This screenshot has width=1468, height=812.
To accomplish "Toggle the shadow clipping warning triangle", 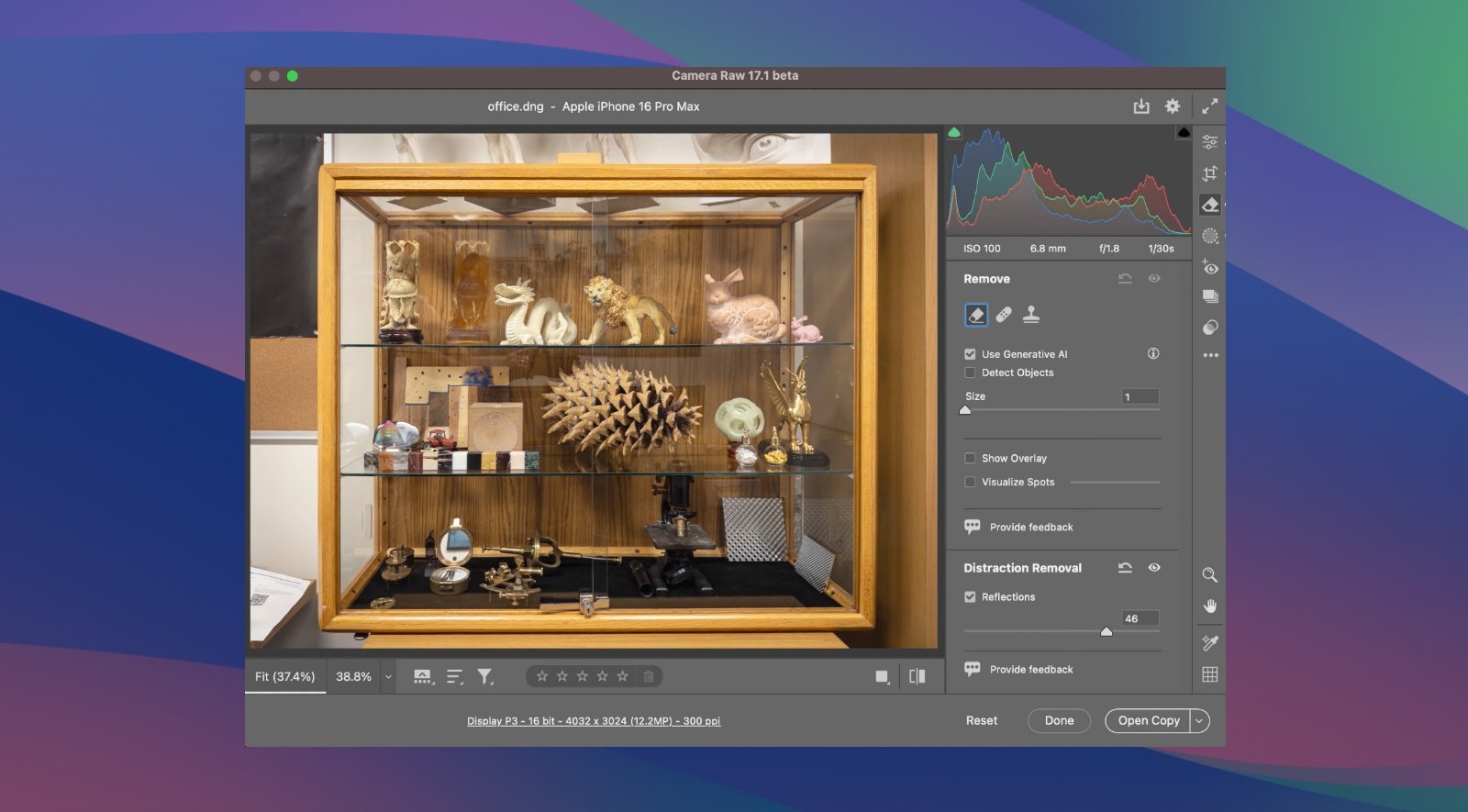I will pos(954,133).
